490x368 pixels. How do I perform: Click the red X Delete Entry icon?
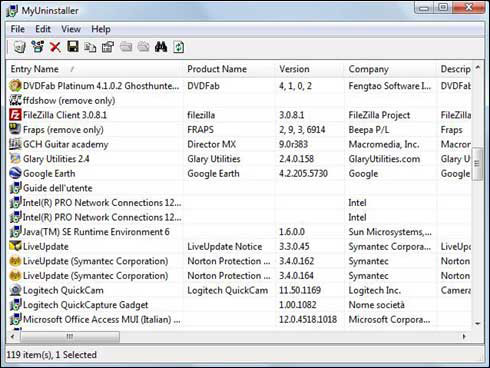[x=55, y=47]
